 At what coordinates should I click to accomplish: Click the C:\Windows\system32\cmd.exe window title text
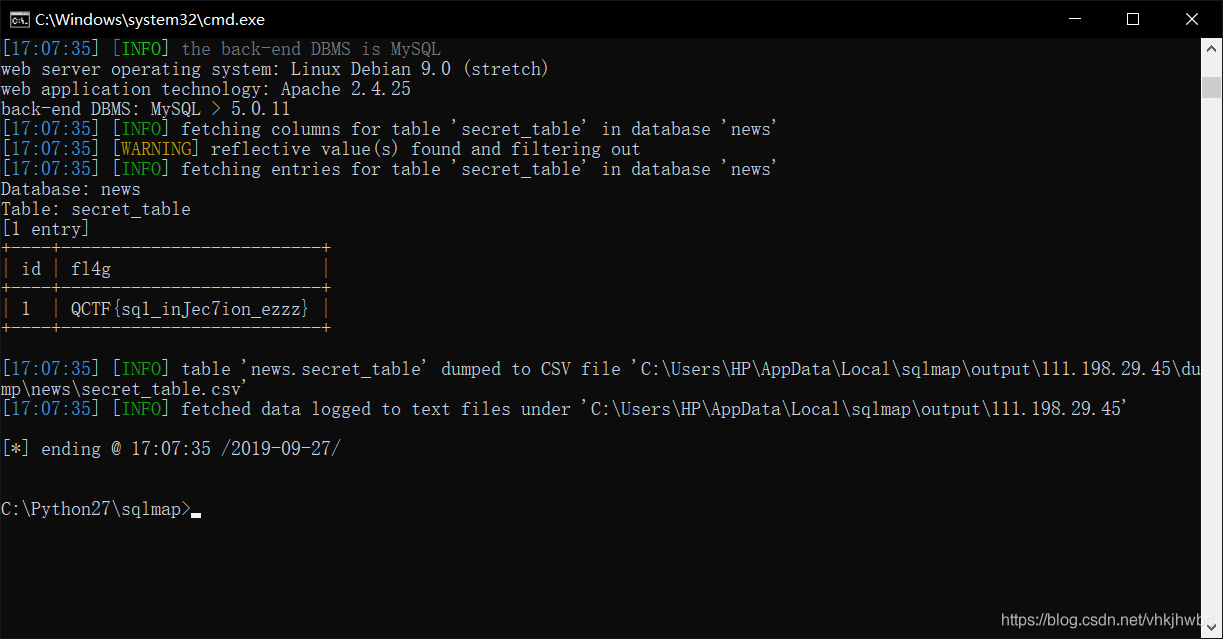tap(150, 19)
